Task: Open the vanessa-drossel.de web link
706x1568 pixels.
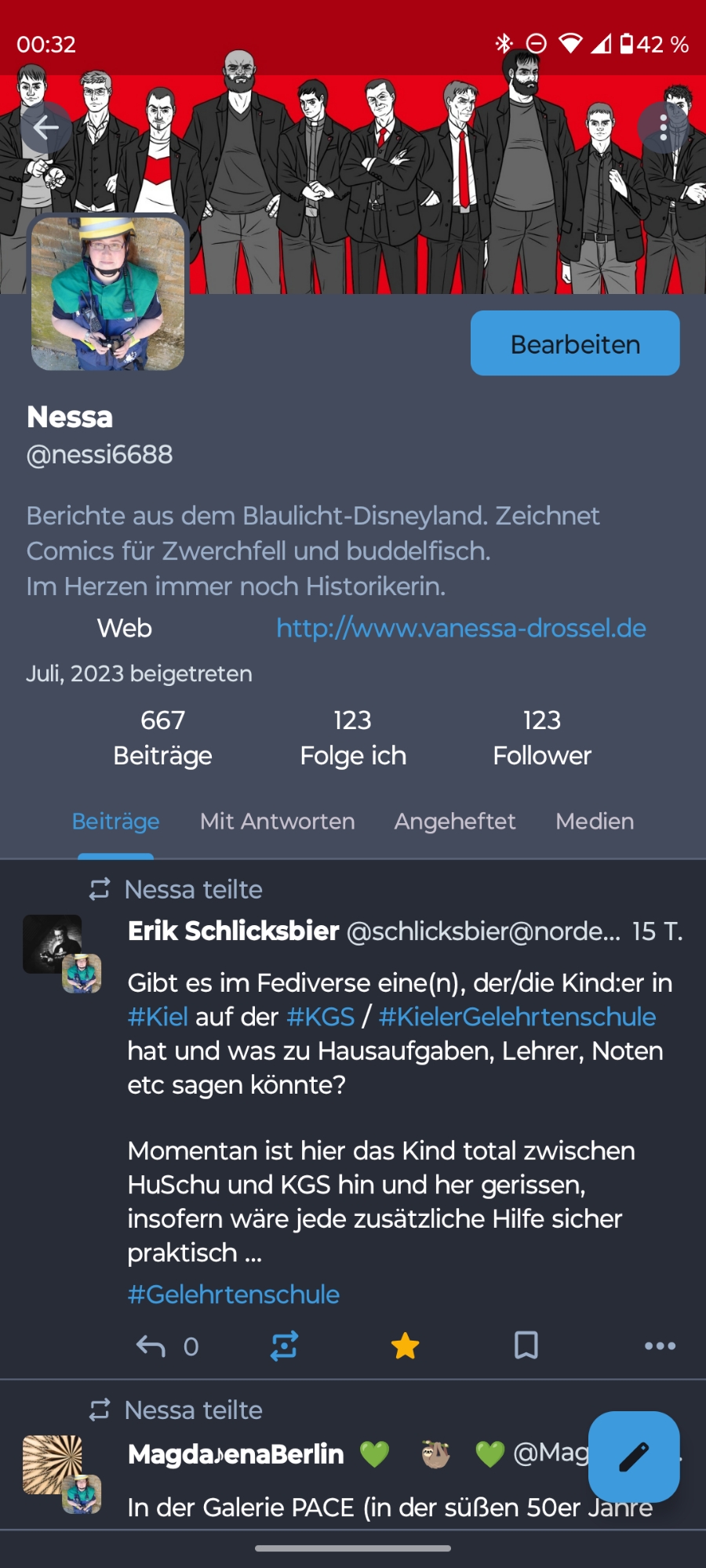Action: 461,628
